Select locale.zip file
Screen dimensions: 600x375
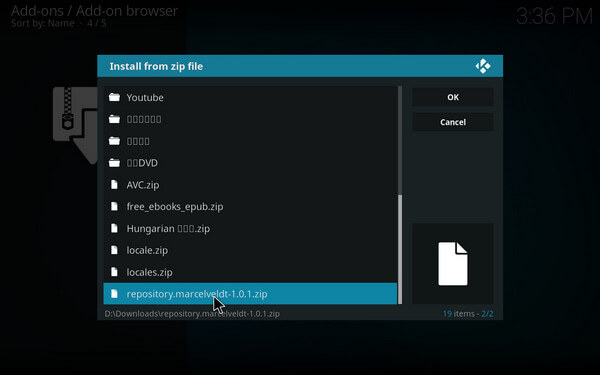250,250
